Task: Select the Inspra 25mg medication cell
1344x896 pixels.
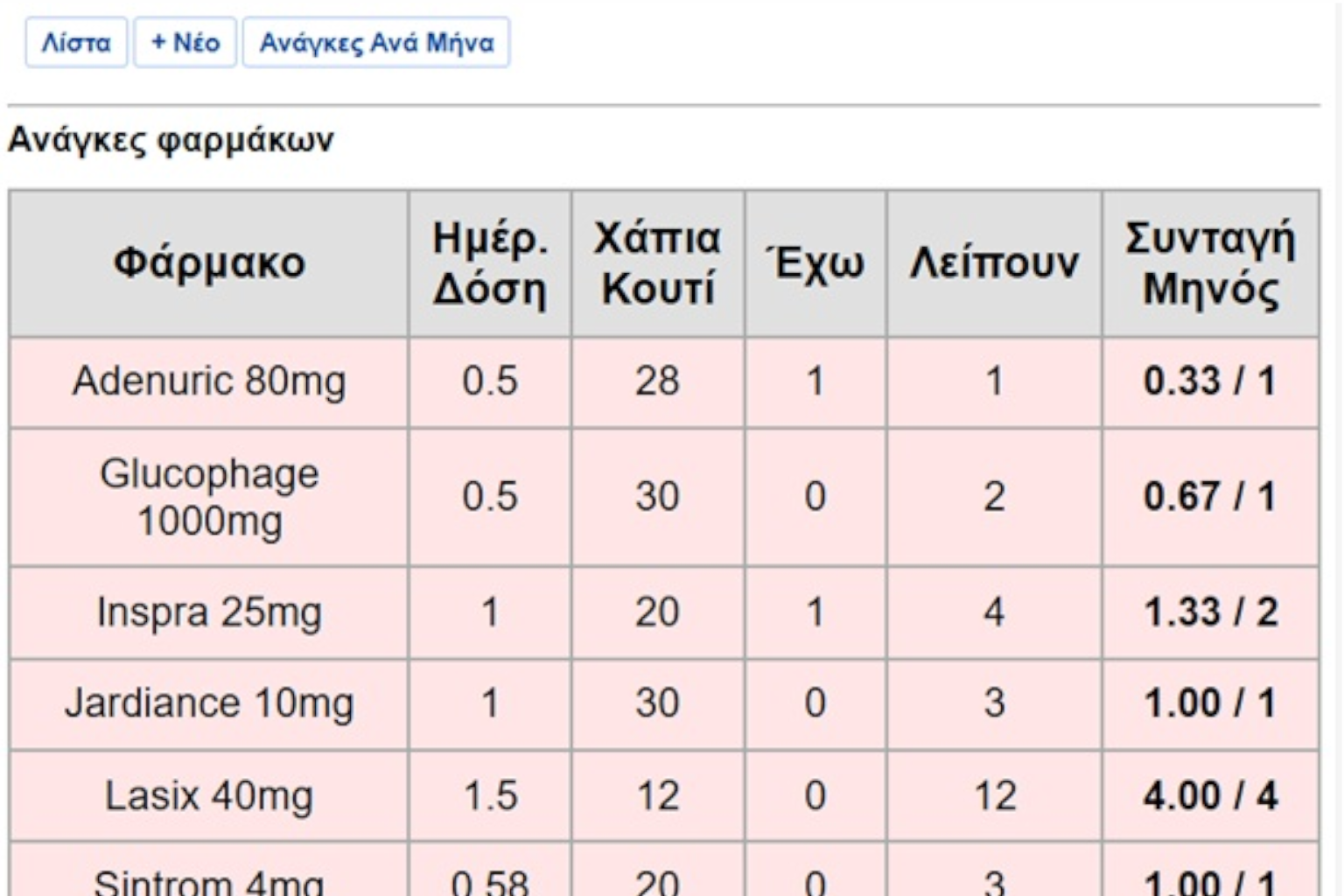Action: click(x=209, y=612)
